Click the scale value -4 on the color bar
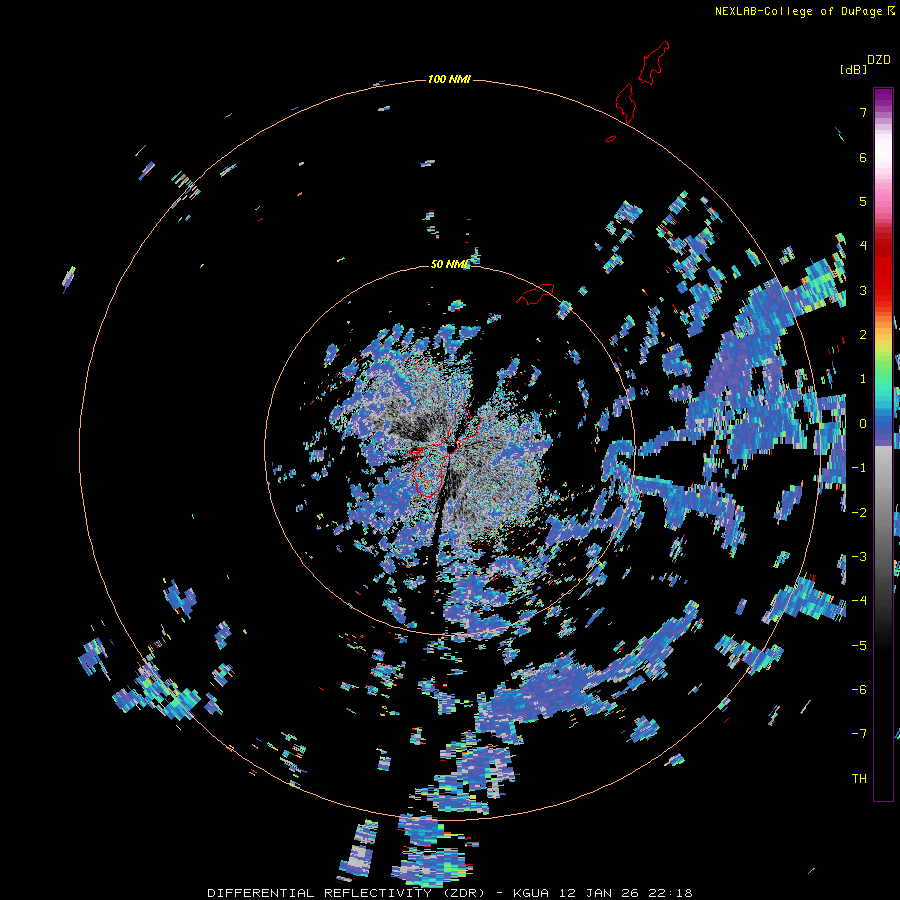Screen dimensions: 900x900 point(859,601)
